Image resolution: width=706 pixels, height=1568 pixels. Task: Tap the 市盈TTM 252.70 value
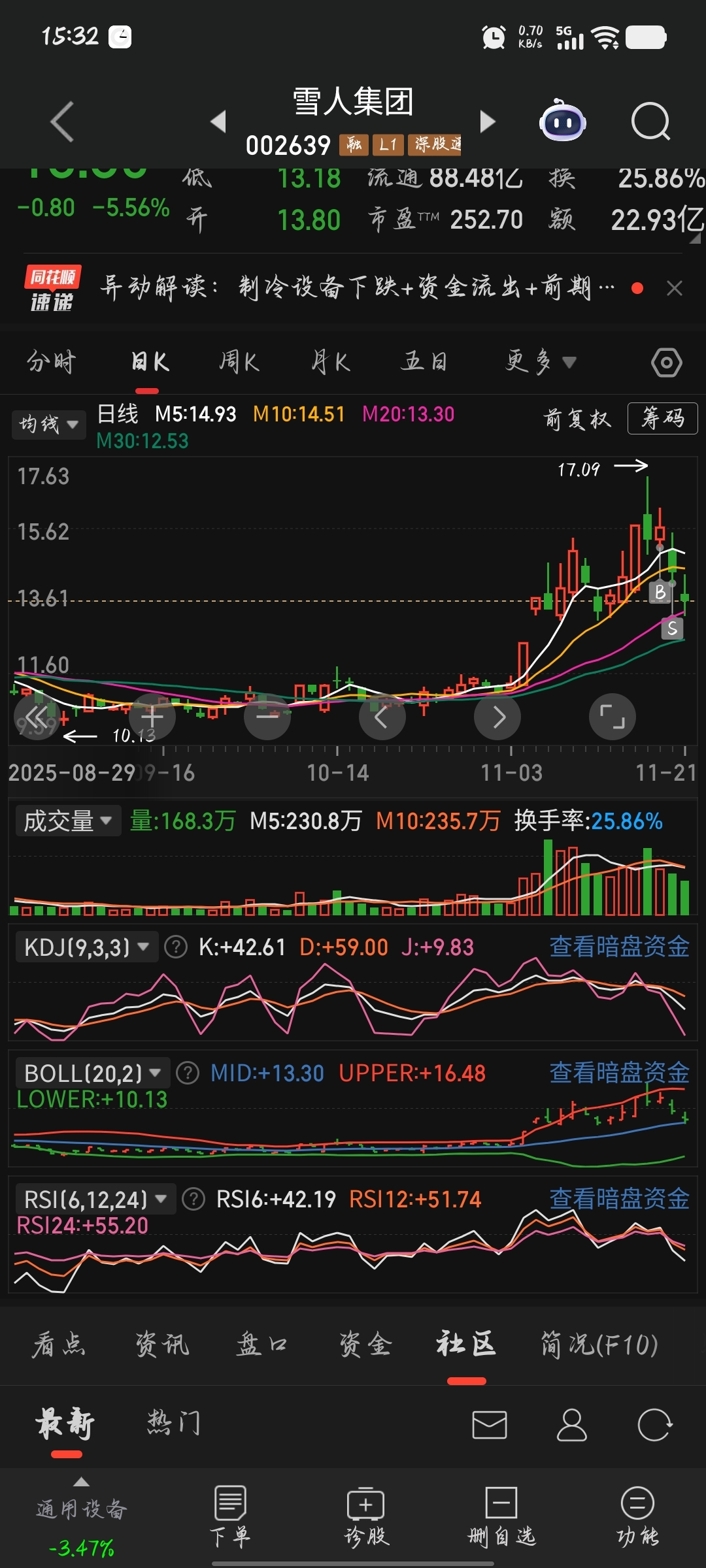(x=486, y=220)
